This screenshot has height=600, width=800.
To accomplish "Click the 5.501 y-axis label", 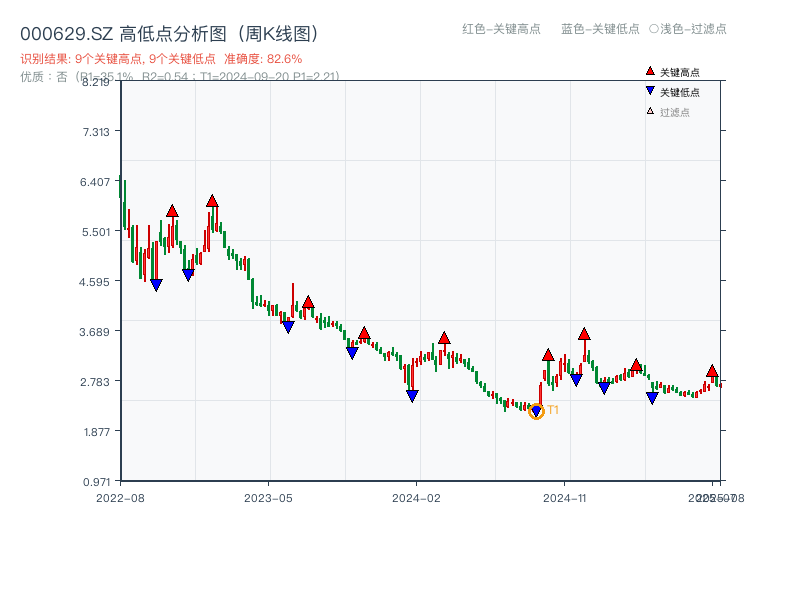I will click(x=96, y=232).
